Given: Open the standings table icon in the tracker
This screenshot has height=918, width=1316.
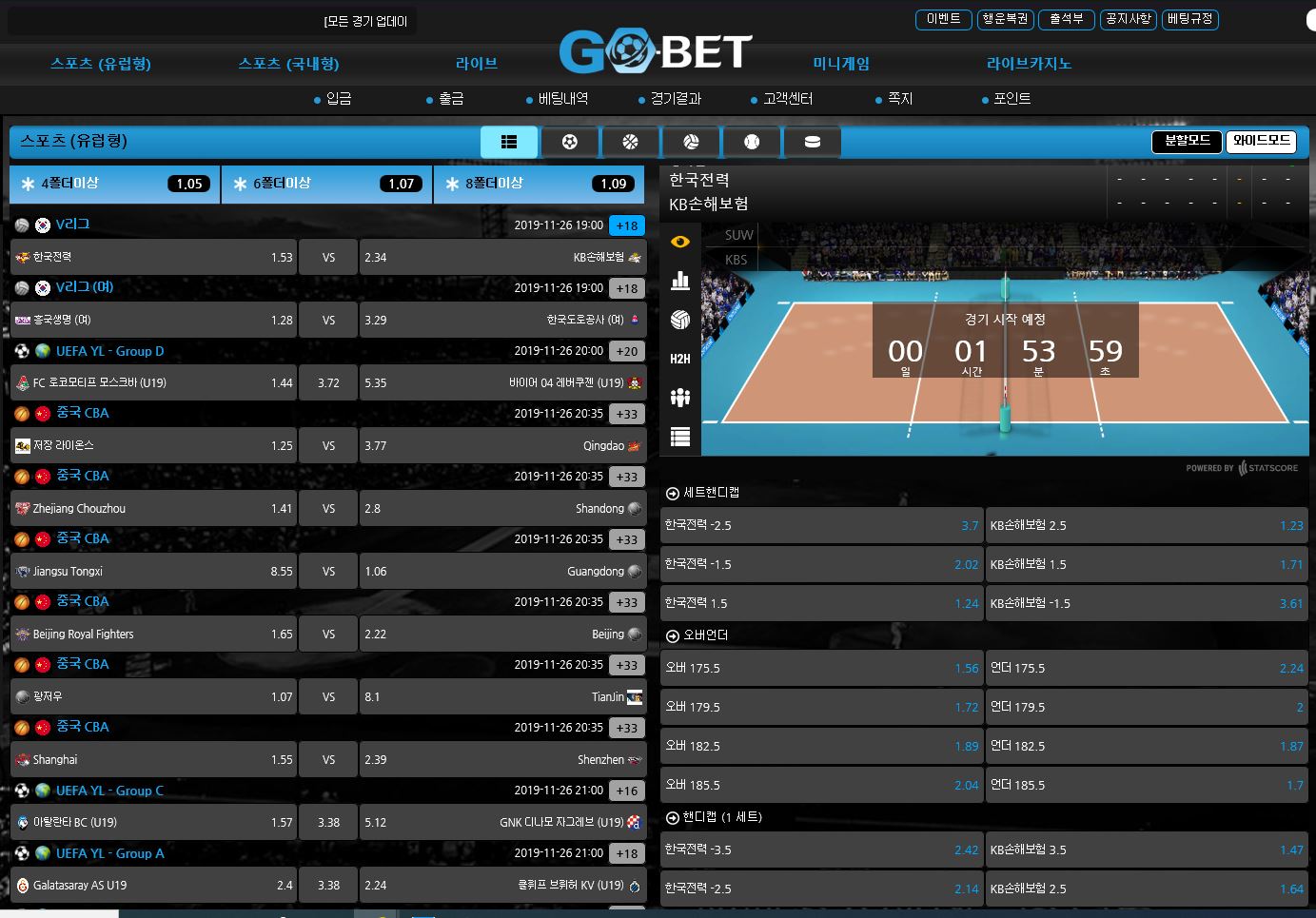Looking at the screenshot, I should click(680, 437).
